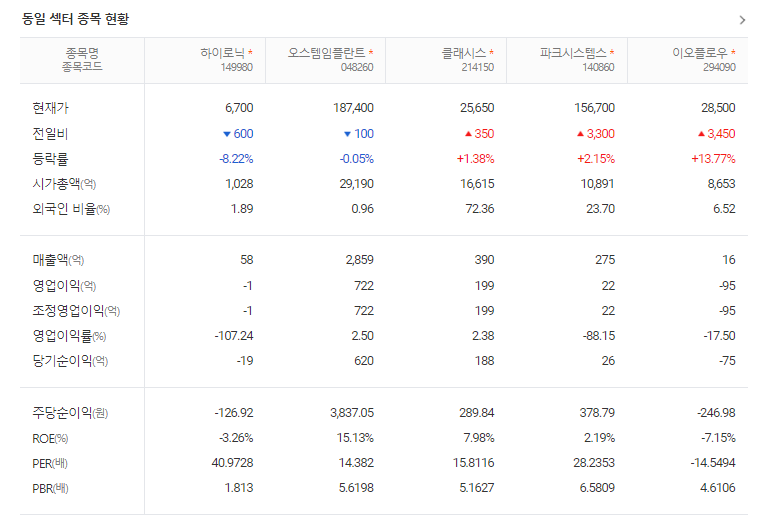Screen dimensions: 762x517
Task: Click ROE value 15.13%
Action: pyautogui.click(x=355, y=438)
